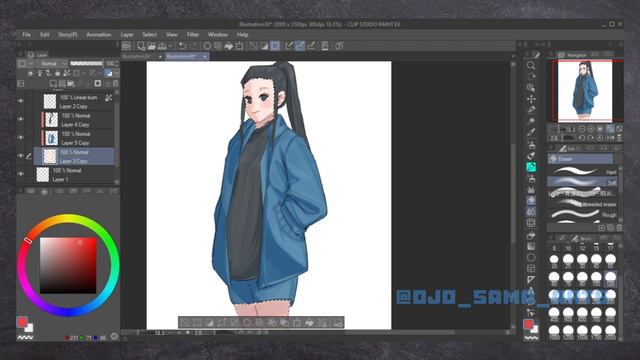The image size is (640, 360).
Task: Select the Text tool A icon
Action: tap(531, 291)
